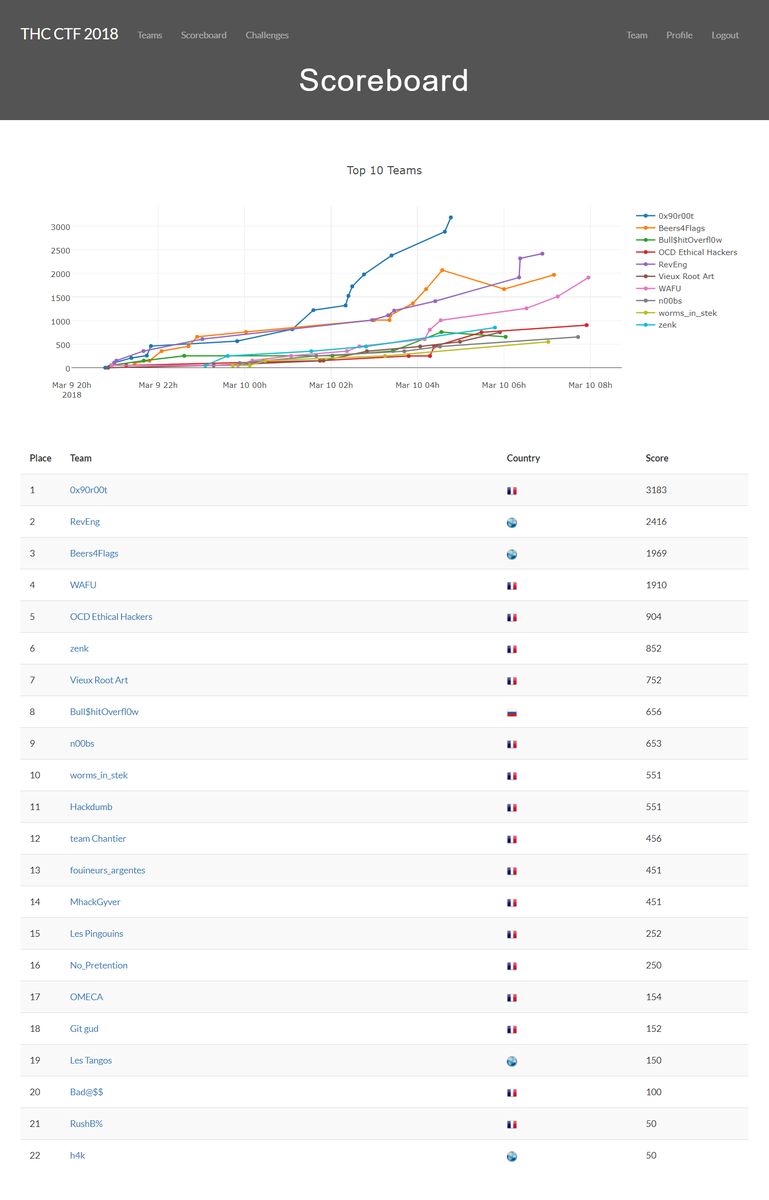Click French flag in RushB% row
769x1200 pixels.
(x=512, y=1125)
